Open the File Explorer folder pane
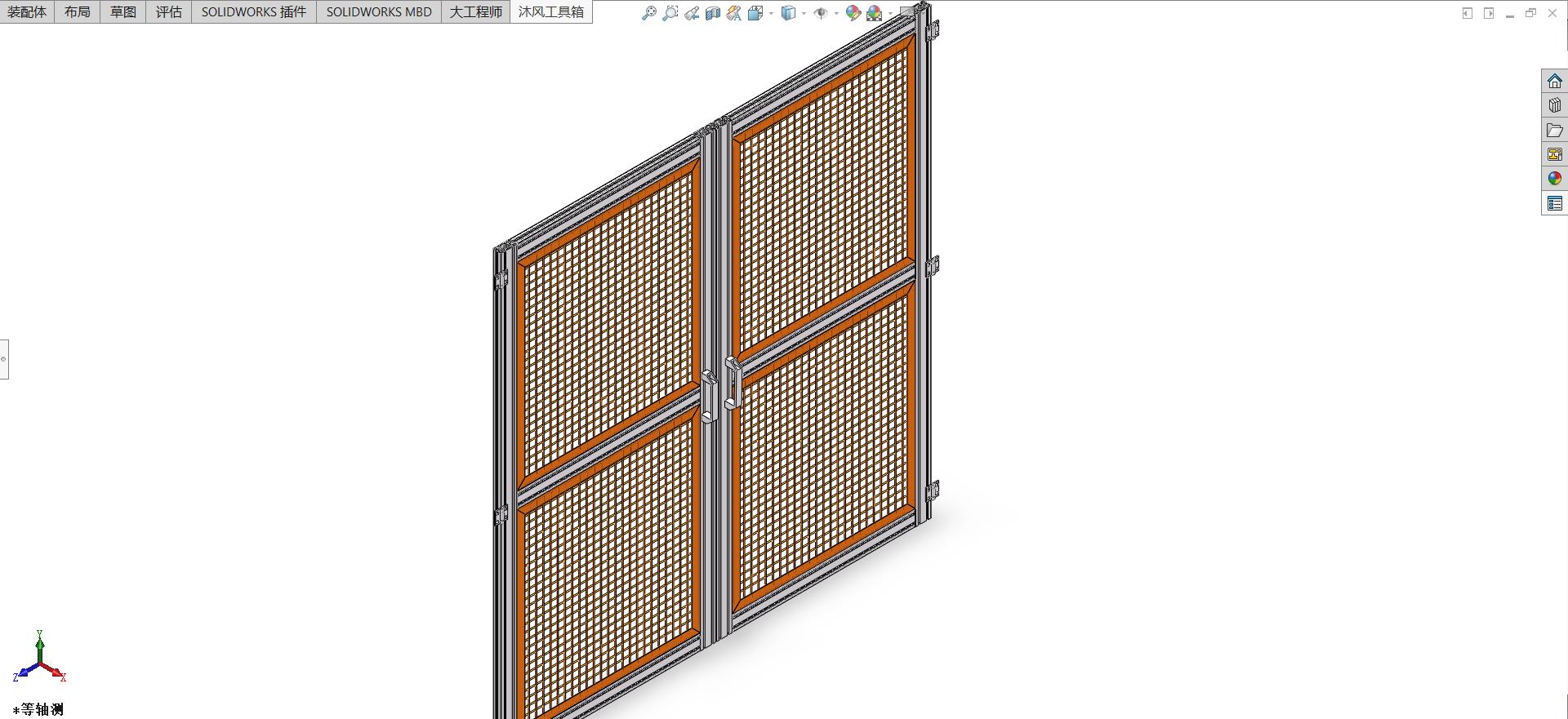Viewport: 1568px width, 719px height. [1555, 130]
